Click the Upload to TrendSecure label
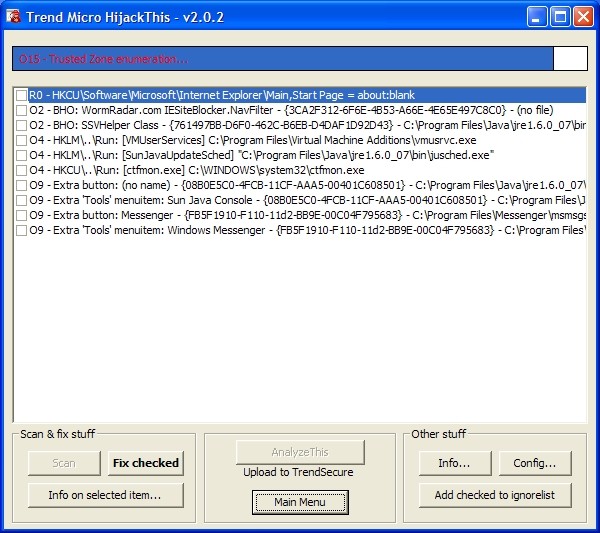 coord(298,472)
